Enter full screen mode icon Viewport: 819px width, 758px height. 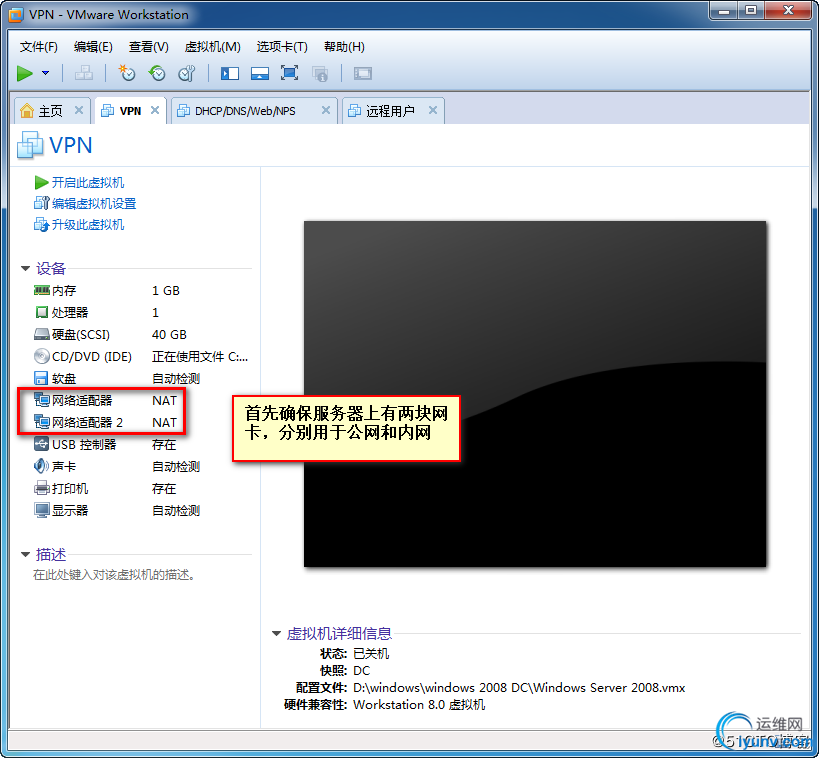click(289, 73)
